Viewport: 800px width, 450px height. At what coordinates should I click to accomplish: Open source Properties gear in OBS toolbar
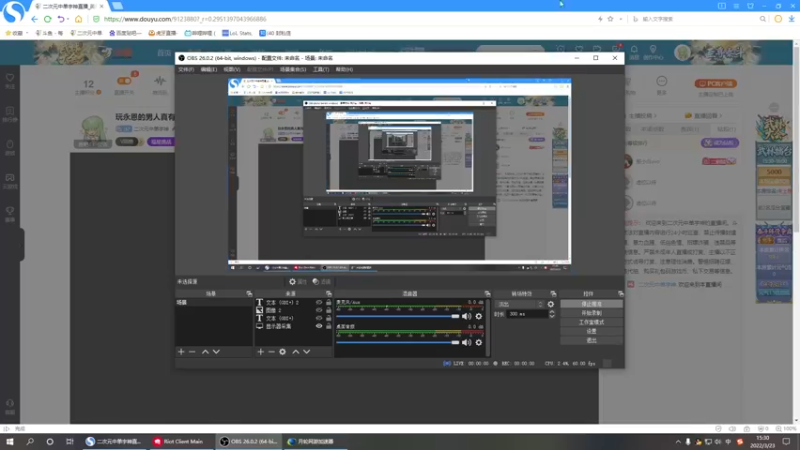pyautogui.click(x=292, y=282)
